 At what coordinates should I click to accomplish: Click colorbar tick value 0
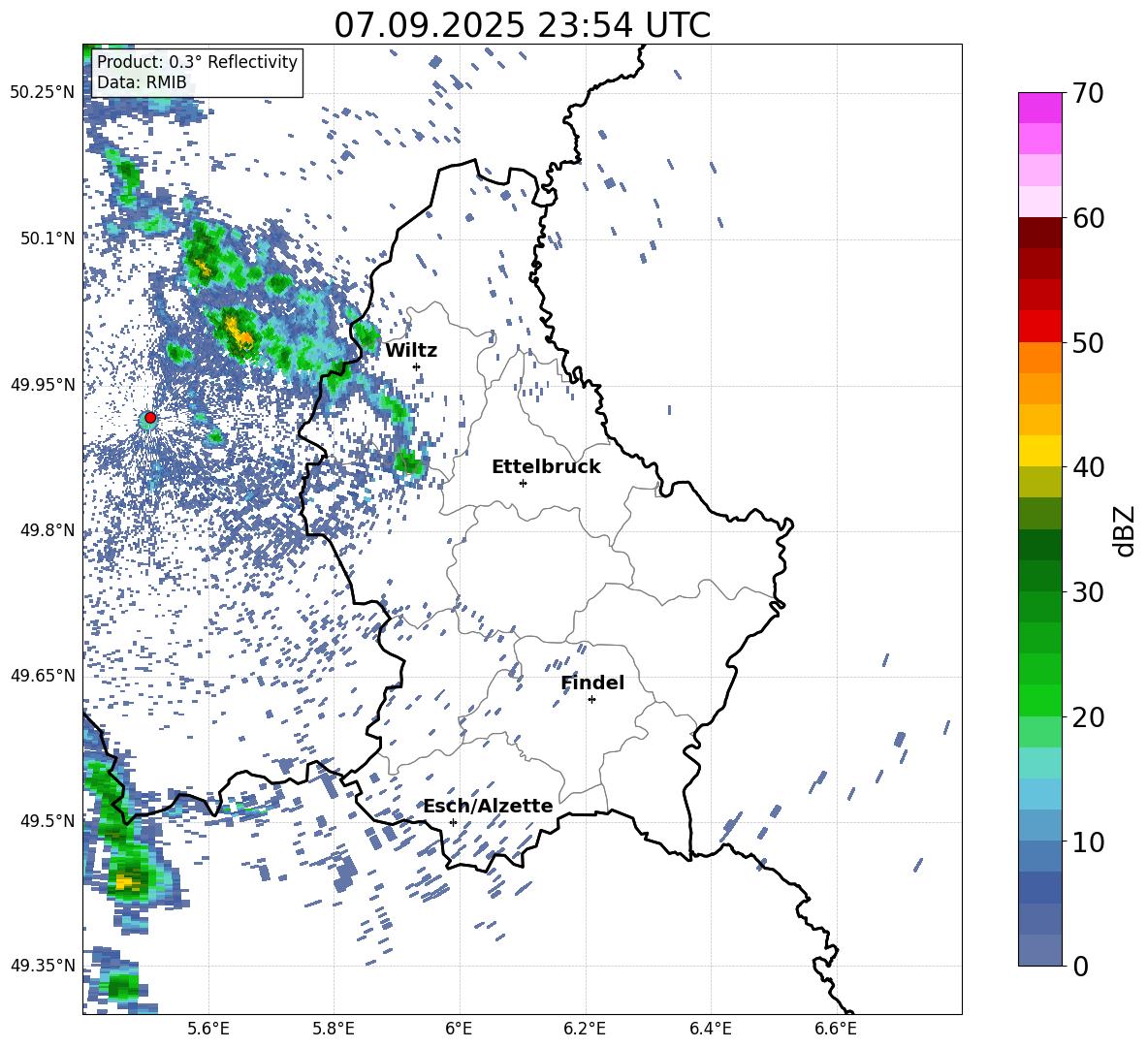[1080, 966]
